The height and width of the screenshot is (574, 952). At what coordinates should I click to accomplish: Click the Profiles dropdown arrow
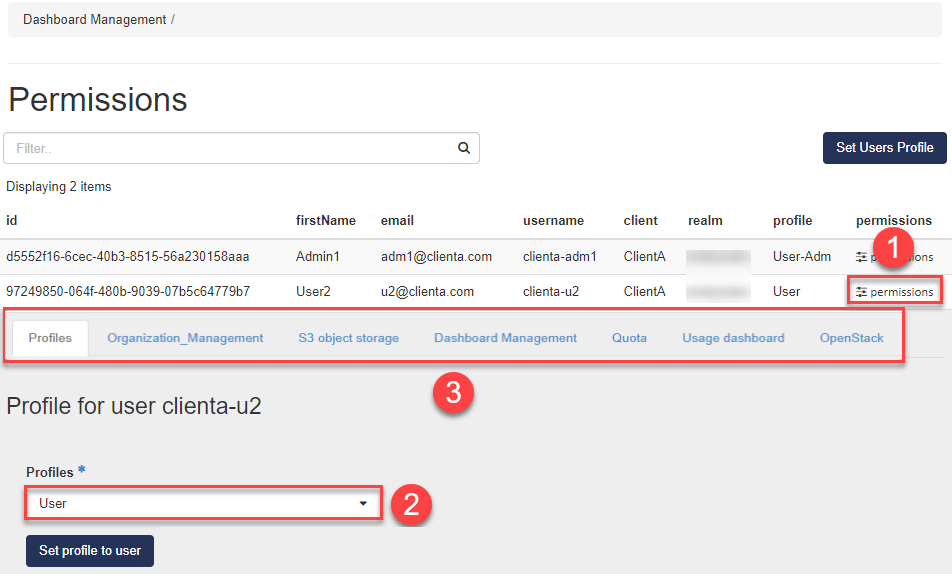(363, 504)
